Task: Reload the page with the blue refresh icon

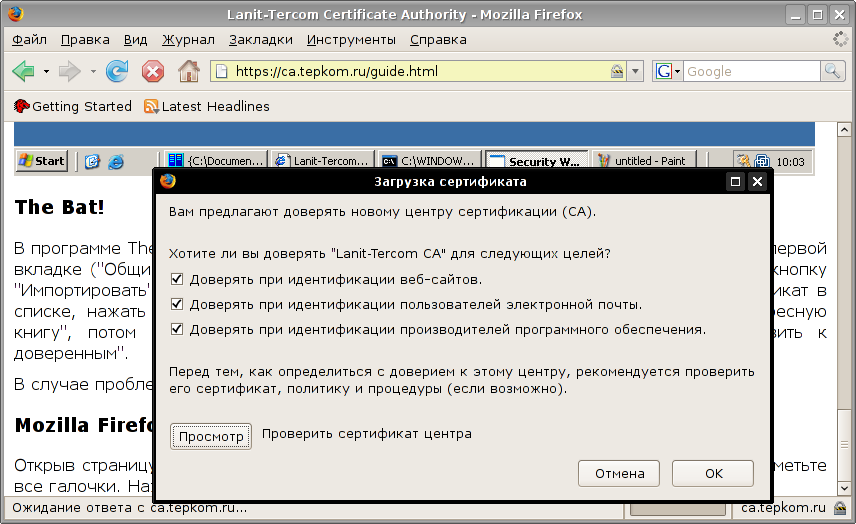Action: point(117,72)
